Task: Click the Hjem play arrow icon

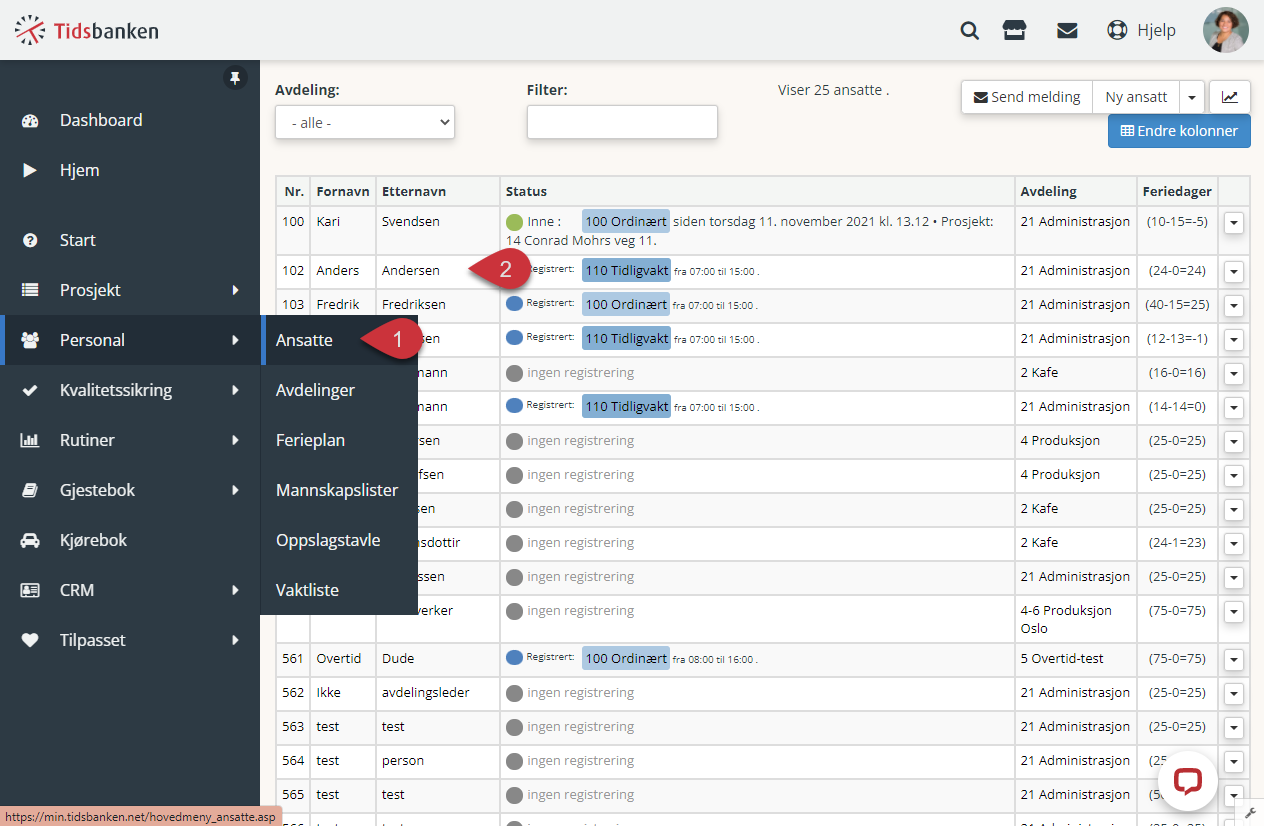Action: [30, 170]
